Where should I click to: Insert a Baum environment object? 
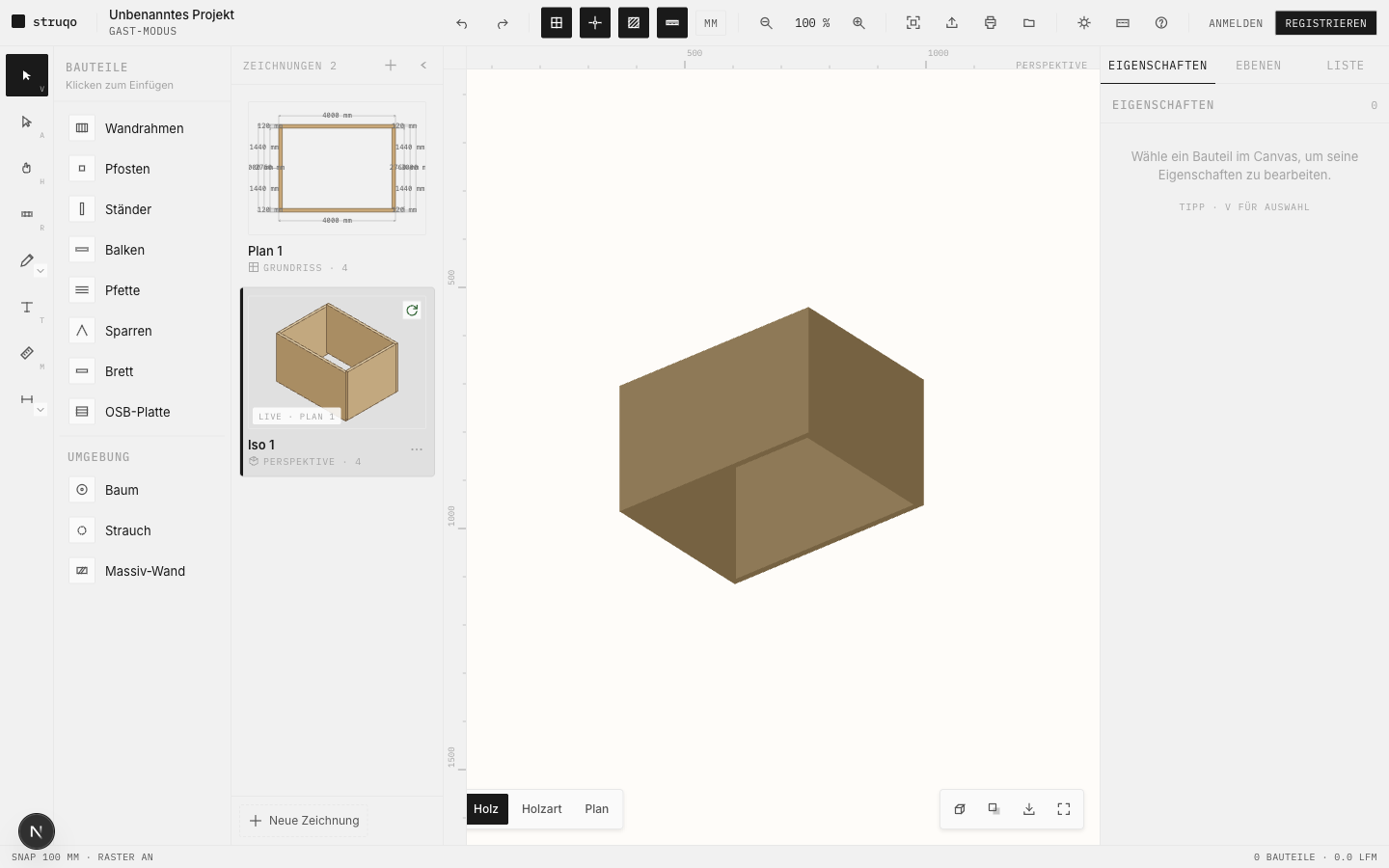pos(143,490)
